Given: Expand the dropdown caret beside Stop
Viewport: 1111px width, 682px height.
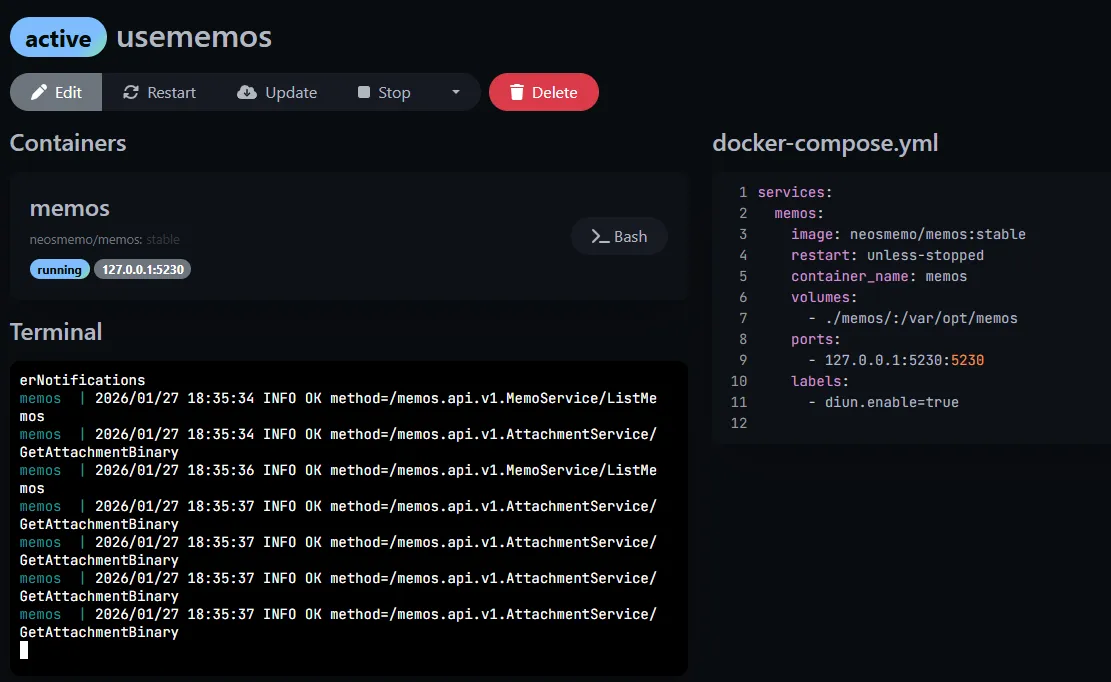Looking at the screenshot, I should point(456,92).
